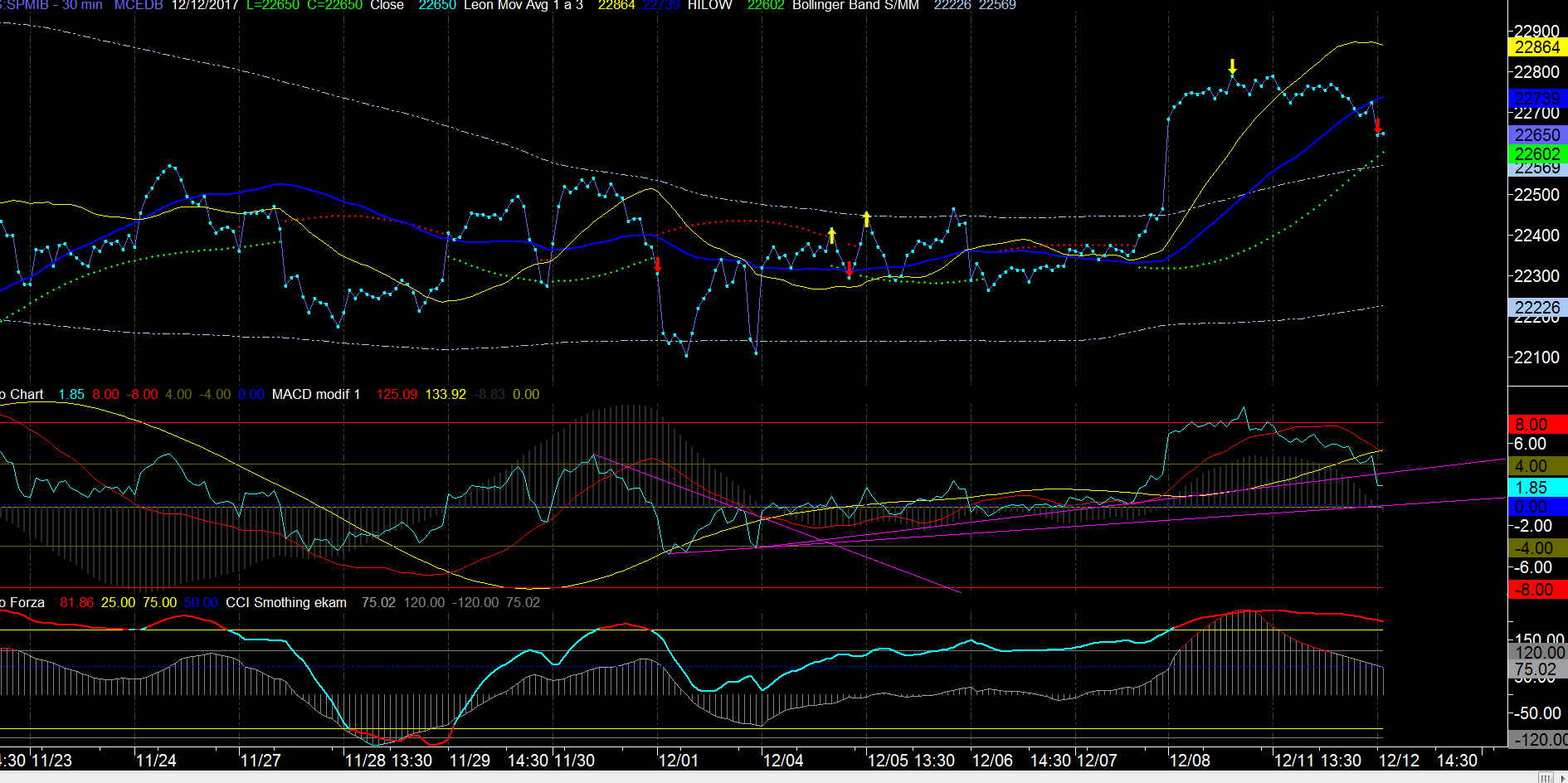Click the 'MCEDB' label in the header
Screen dimensions: 1568x783
pyautogui.click(x=138, y=5)
